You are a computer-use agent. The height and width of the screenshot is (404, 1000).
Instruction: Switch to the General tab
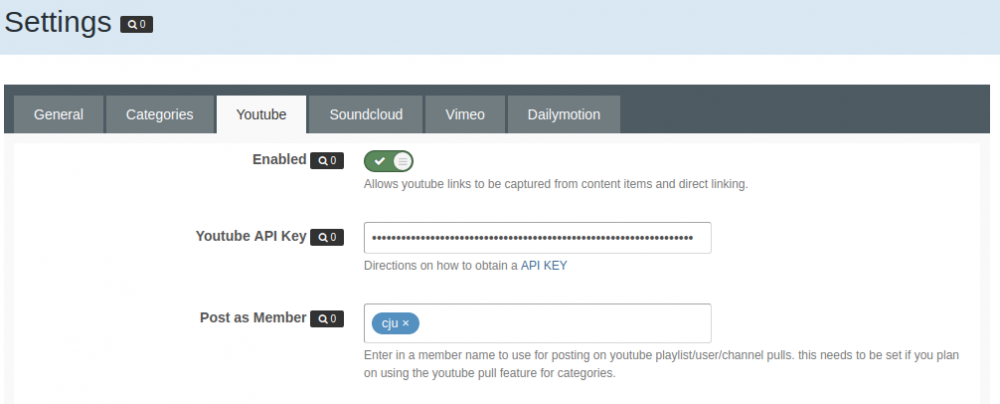click(58, 114)
